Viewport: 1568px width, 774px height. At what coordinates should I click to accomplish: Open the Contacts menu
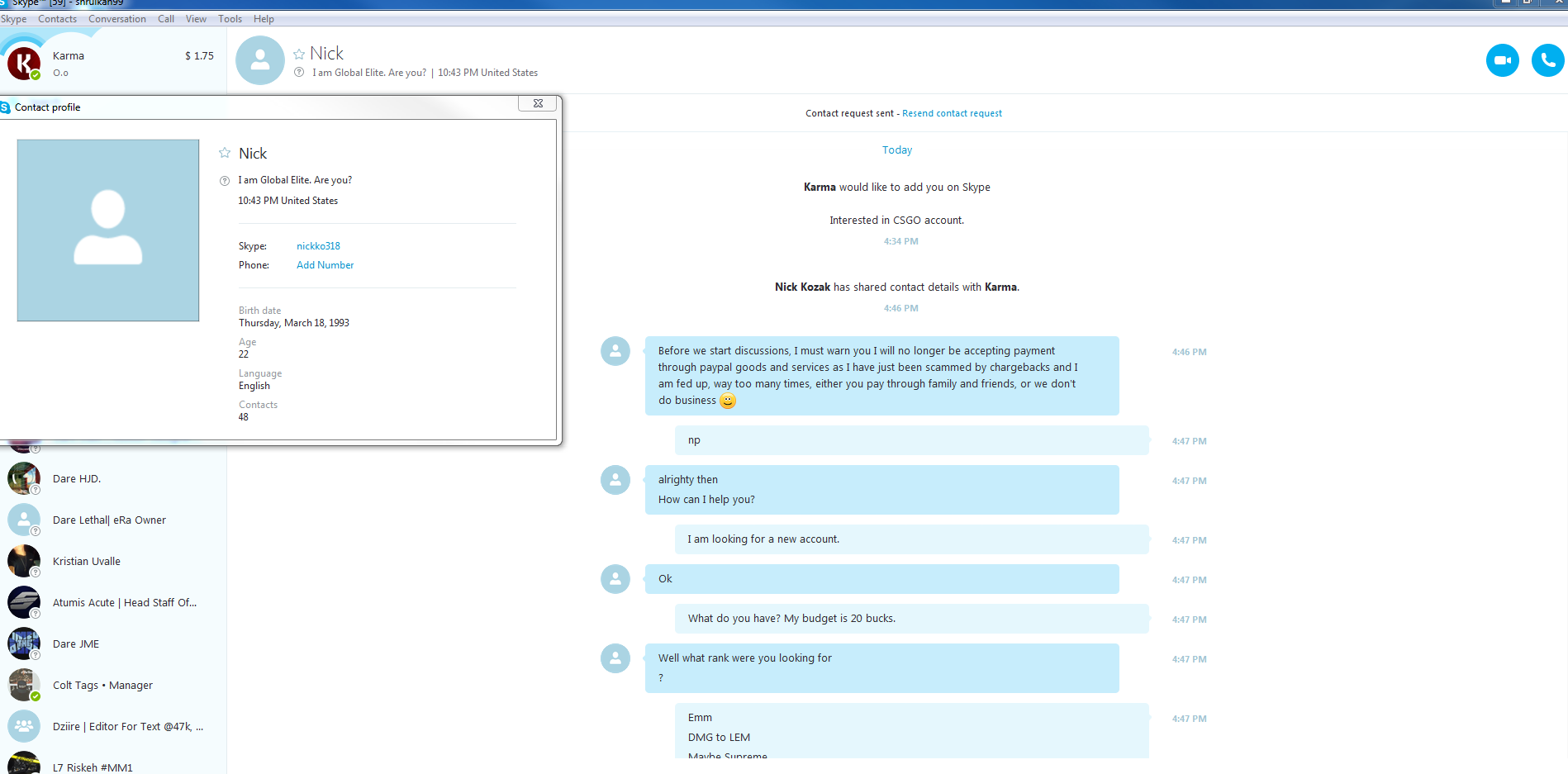57,19
